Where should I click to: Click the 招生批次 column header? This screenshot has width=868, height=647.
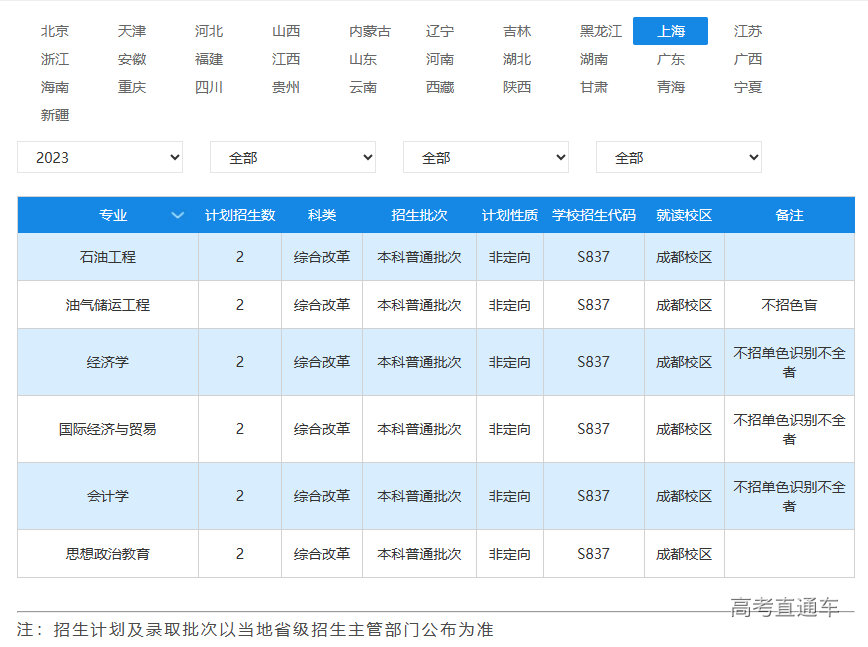419,215
